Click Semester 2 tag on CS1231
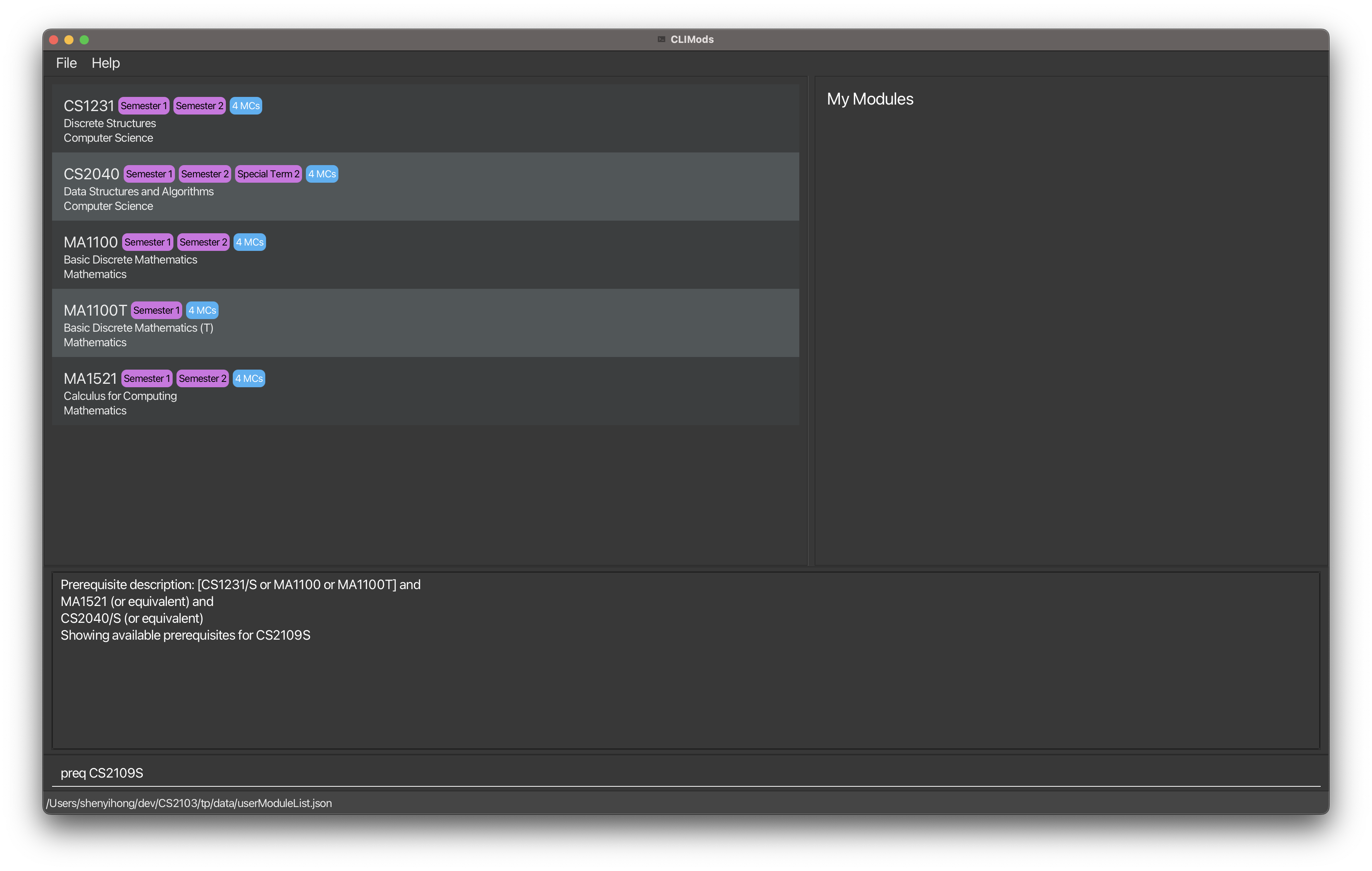The image size is (1372, 871). [x=199, y=106]
